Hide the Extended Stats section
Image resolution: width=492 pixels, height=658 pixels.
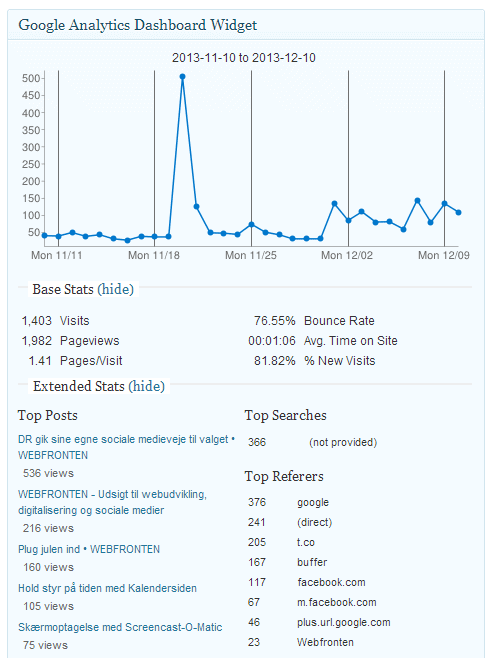[x=147, y=386]
